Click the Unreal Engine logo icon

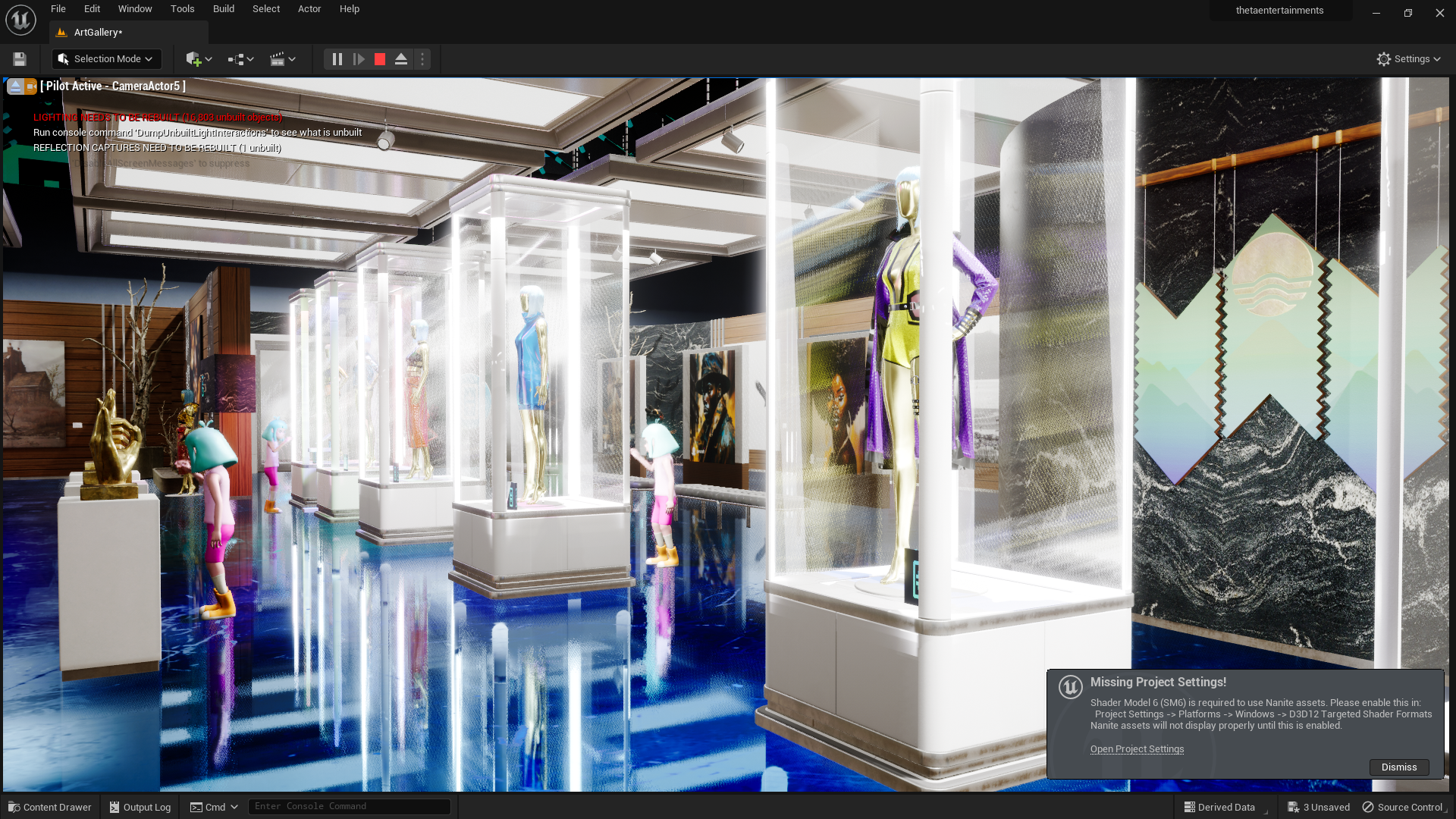click(x=20, y=20)
